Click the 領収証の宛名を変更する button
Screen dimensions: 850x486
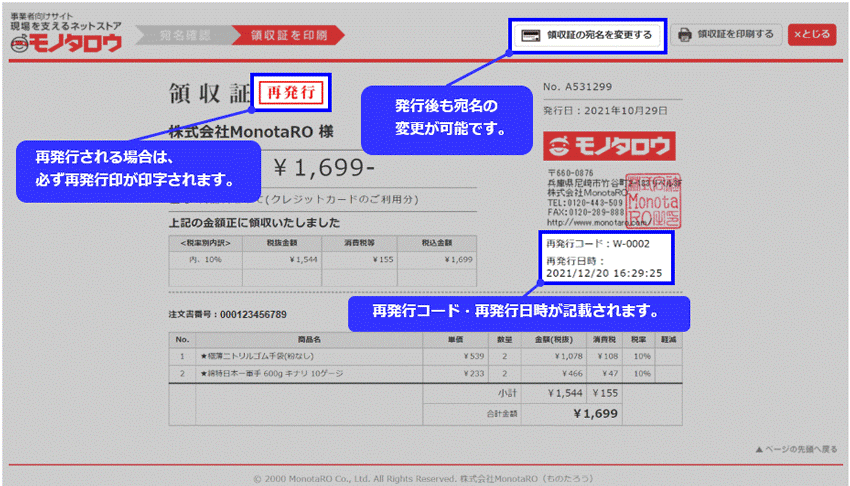(588, 36)
